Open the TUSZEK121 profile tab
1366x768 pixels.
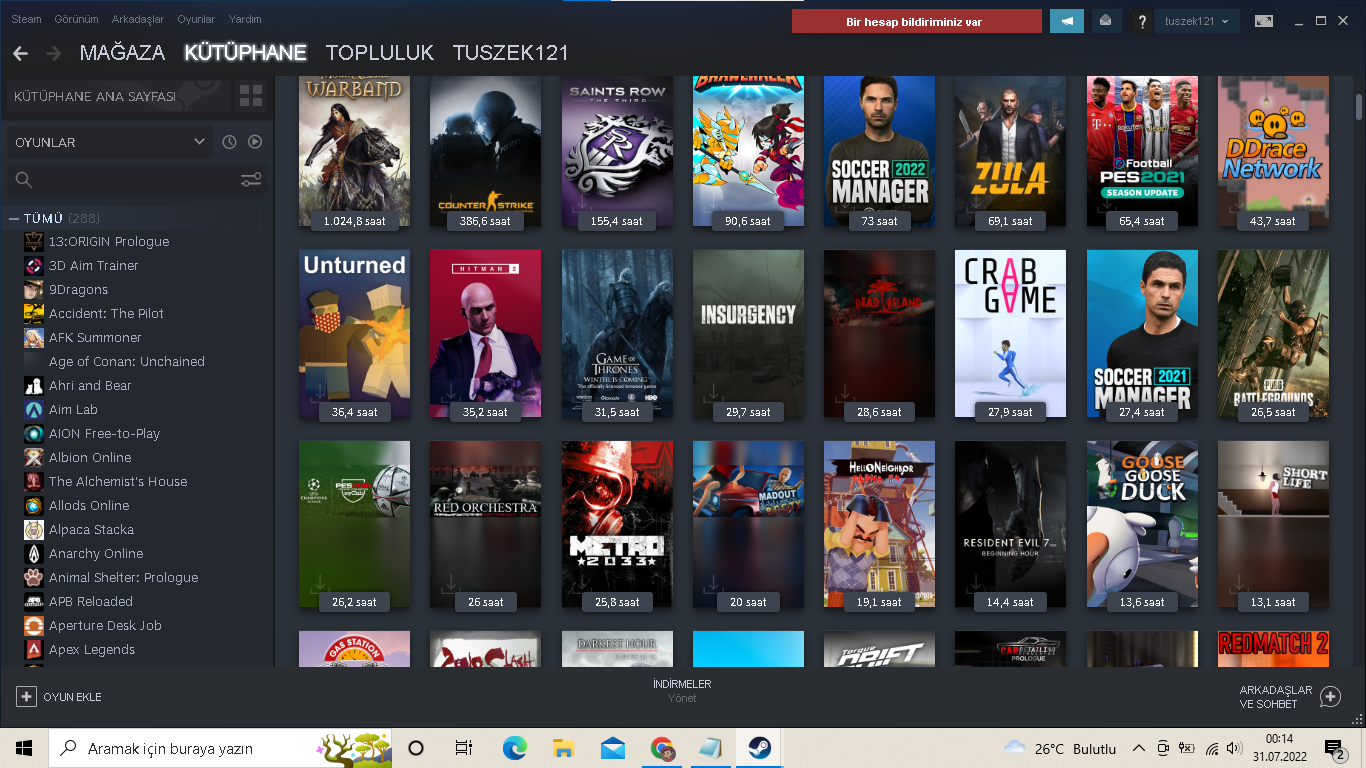pyautogui.click(x=510, y=53)
